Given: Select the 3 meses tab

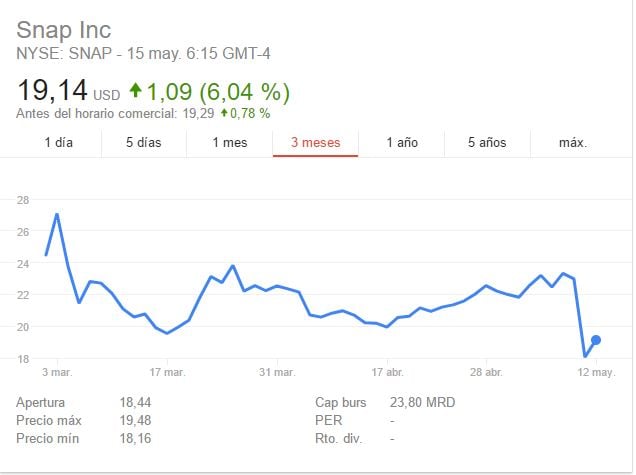Looking at the screenshot, I should click(315, 142).
